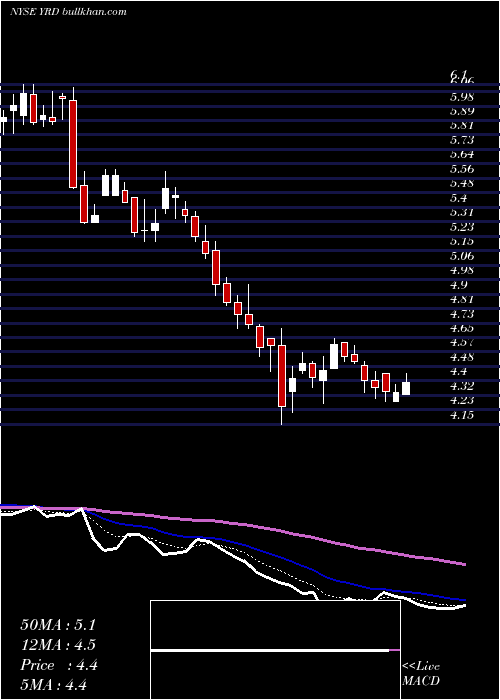Click the 5MA : 4.4 readout
Image resolution: width=500 pixels, height=700 pixels.
point(53,685)
